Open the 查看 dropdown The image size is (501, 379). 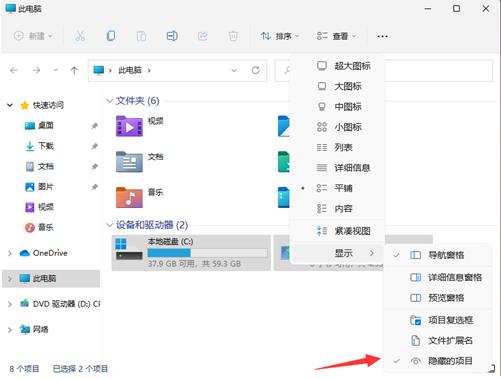coord(336,36)
